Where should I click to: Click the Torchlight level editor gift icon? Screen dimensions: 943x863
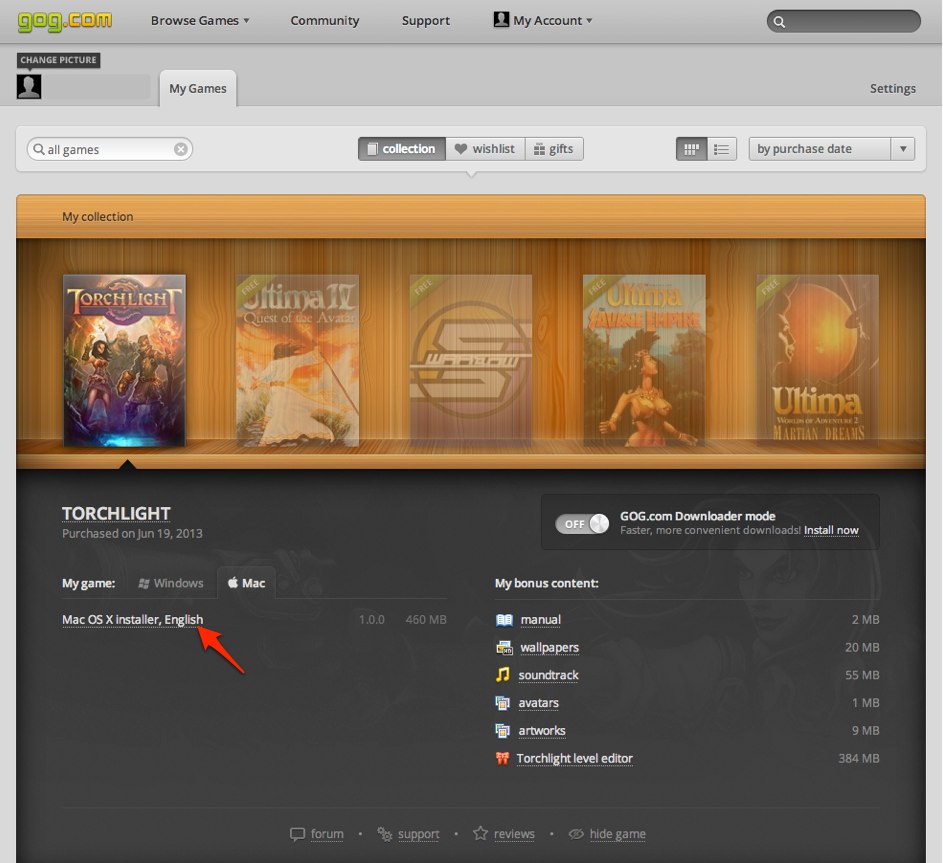[x=502, y=758]
